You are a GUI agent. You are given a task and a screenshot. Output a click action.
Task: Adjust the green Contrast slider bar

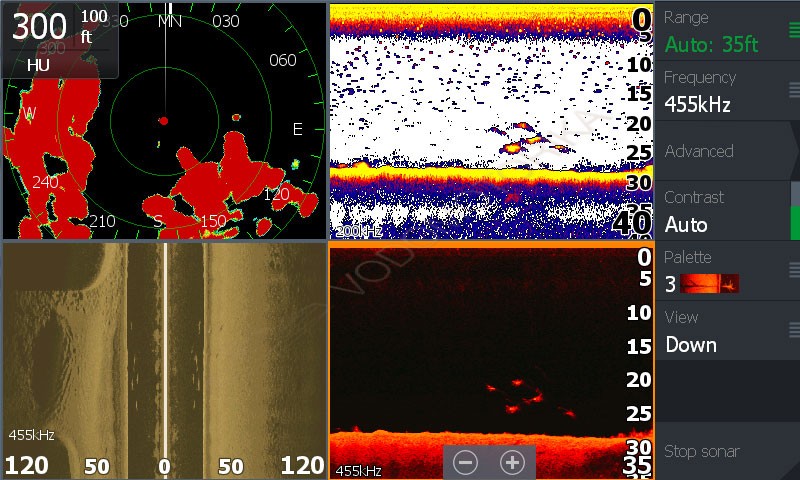click(795, 223)
